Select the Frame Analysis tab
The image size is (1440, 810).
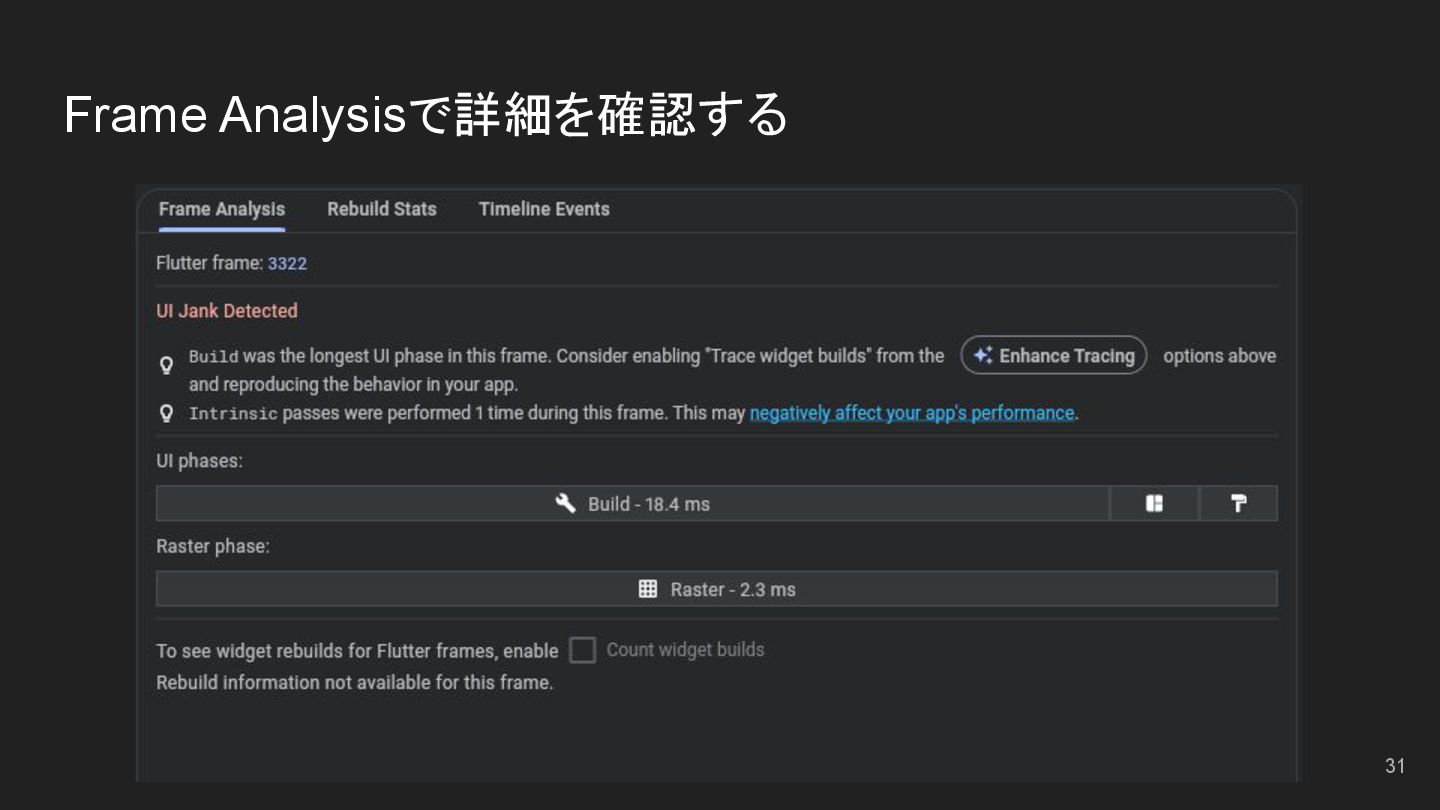click(221, 209)
